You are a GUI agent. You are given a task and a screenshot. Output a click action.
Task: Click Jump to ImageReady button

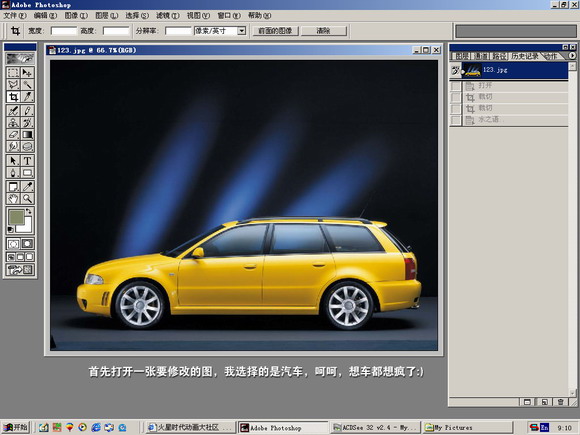(20, 270)
